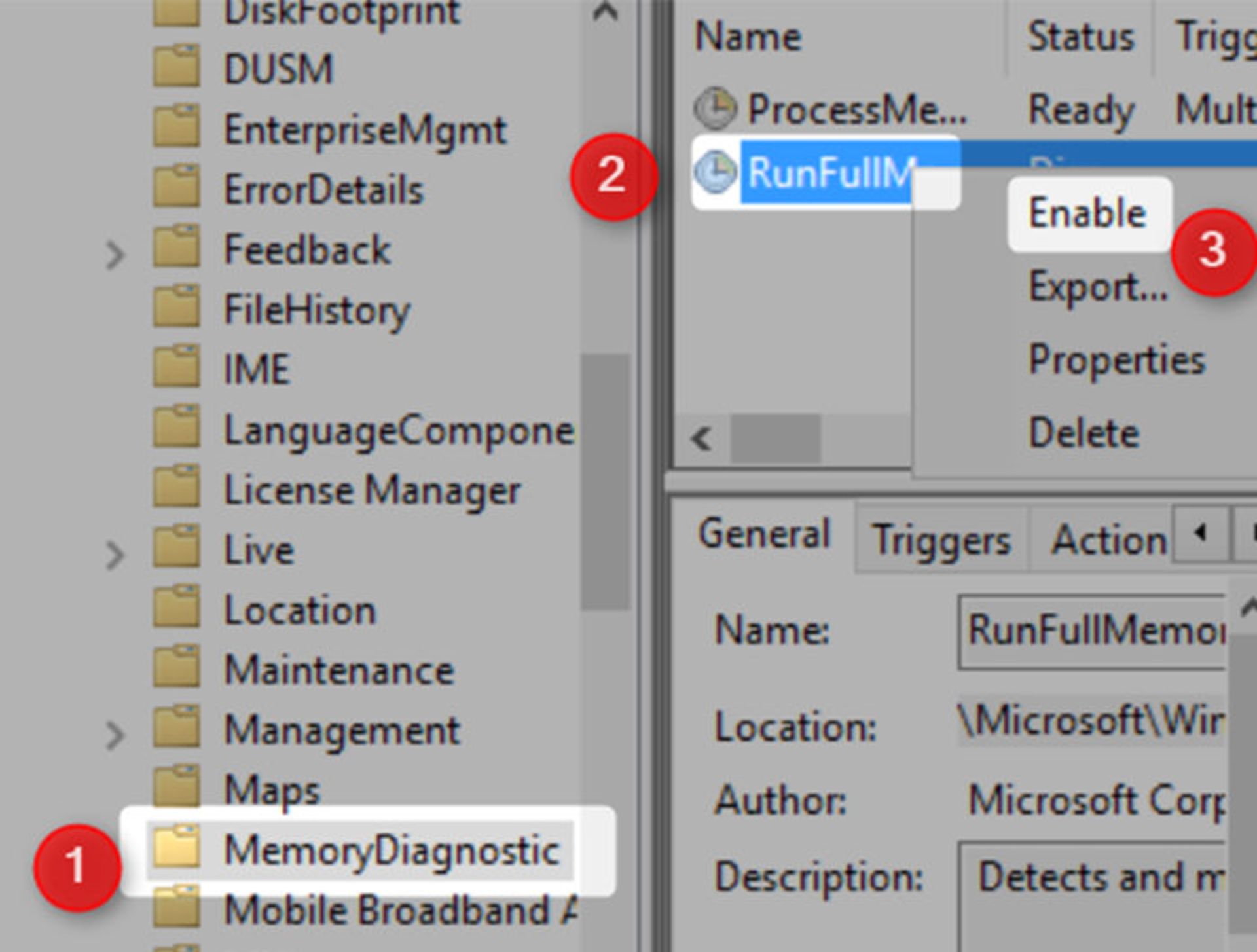This screenshot has height=952, width=1257.
Task: Open Properties from the context menu
Action: coord(1116,359)
